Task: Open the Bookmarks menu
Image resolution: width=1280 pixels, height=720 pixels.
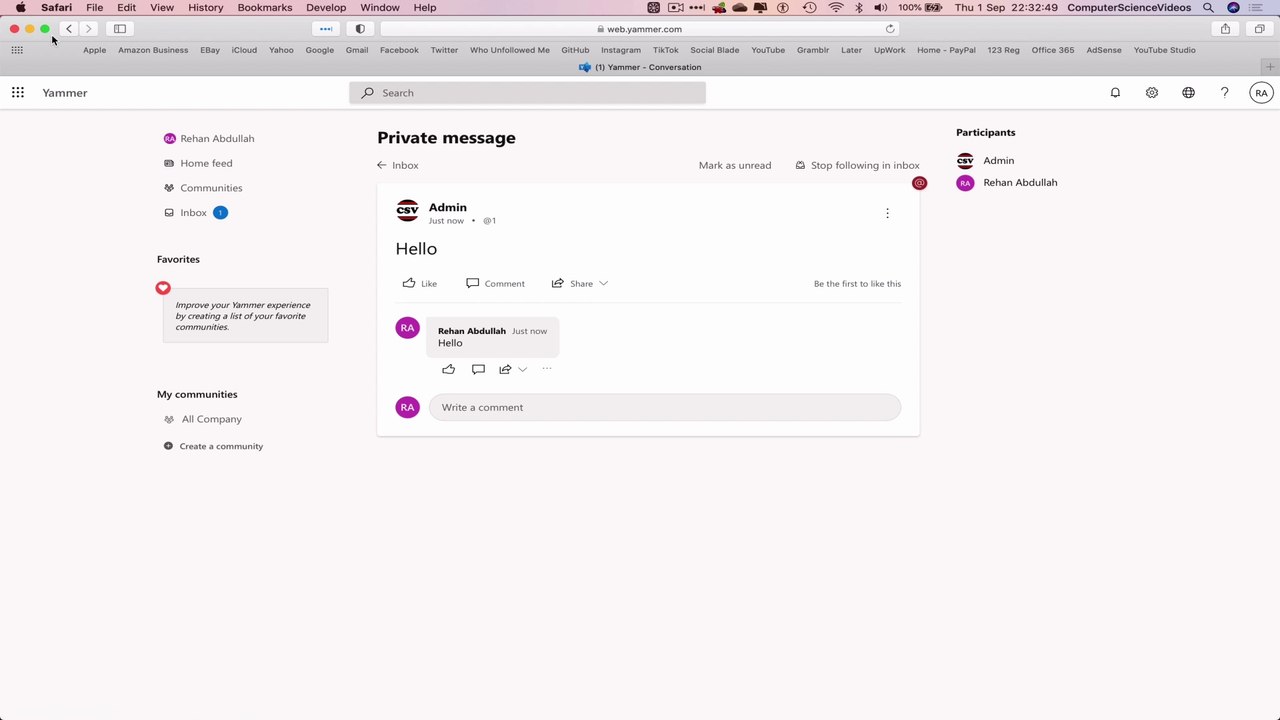Action: (265, 7)
